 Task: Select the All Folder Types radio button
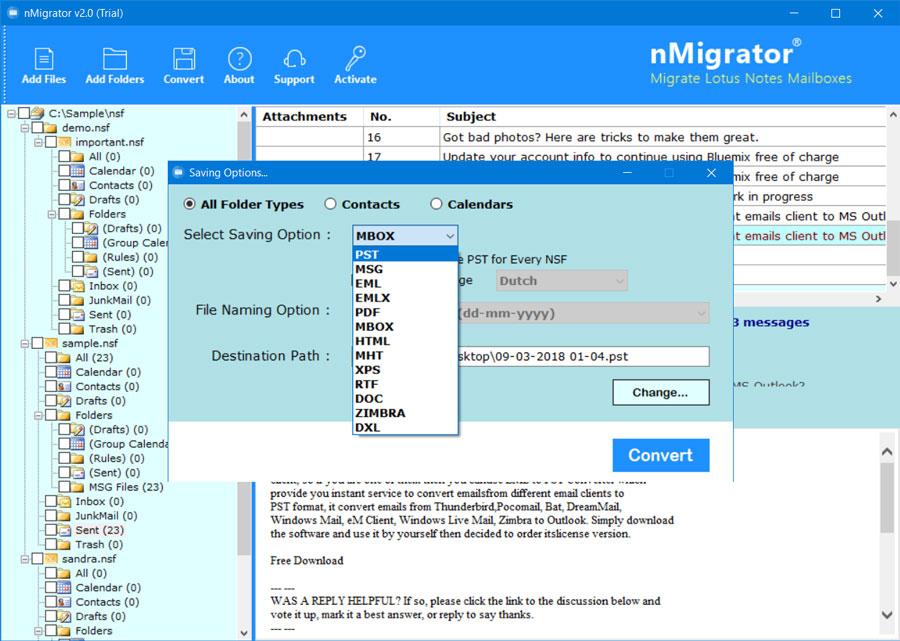(x=189, y=204)
